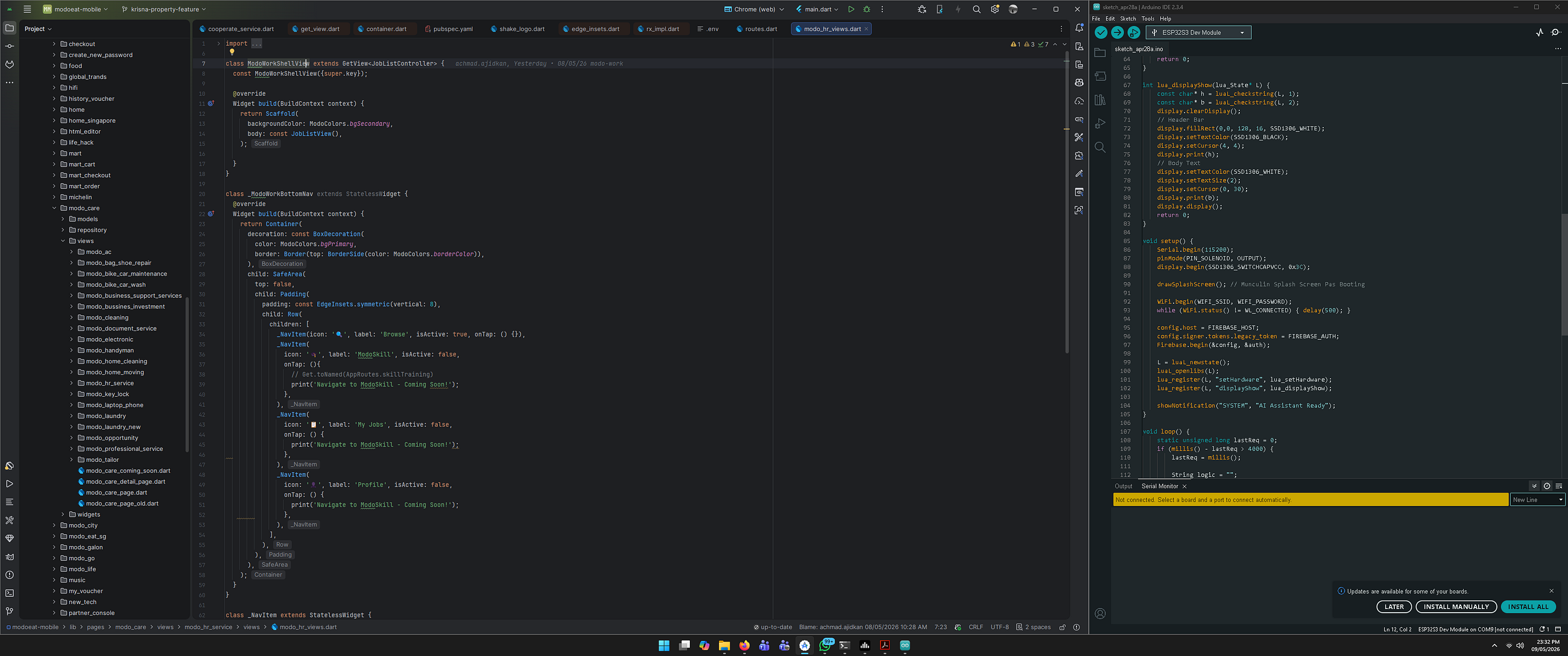The image size is (1568, 656).
Task: Open Arduino Boards Manager sidebar icon
Action: coord(1100,77)
